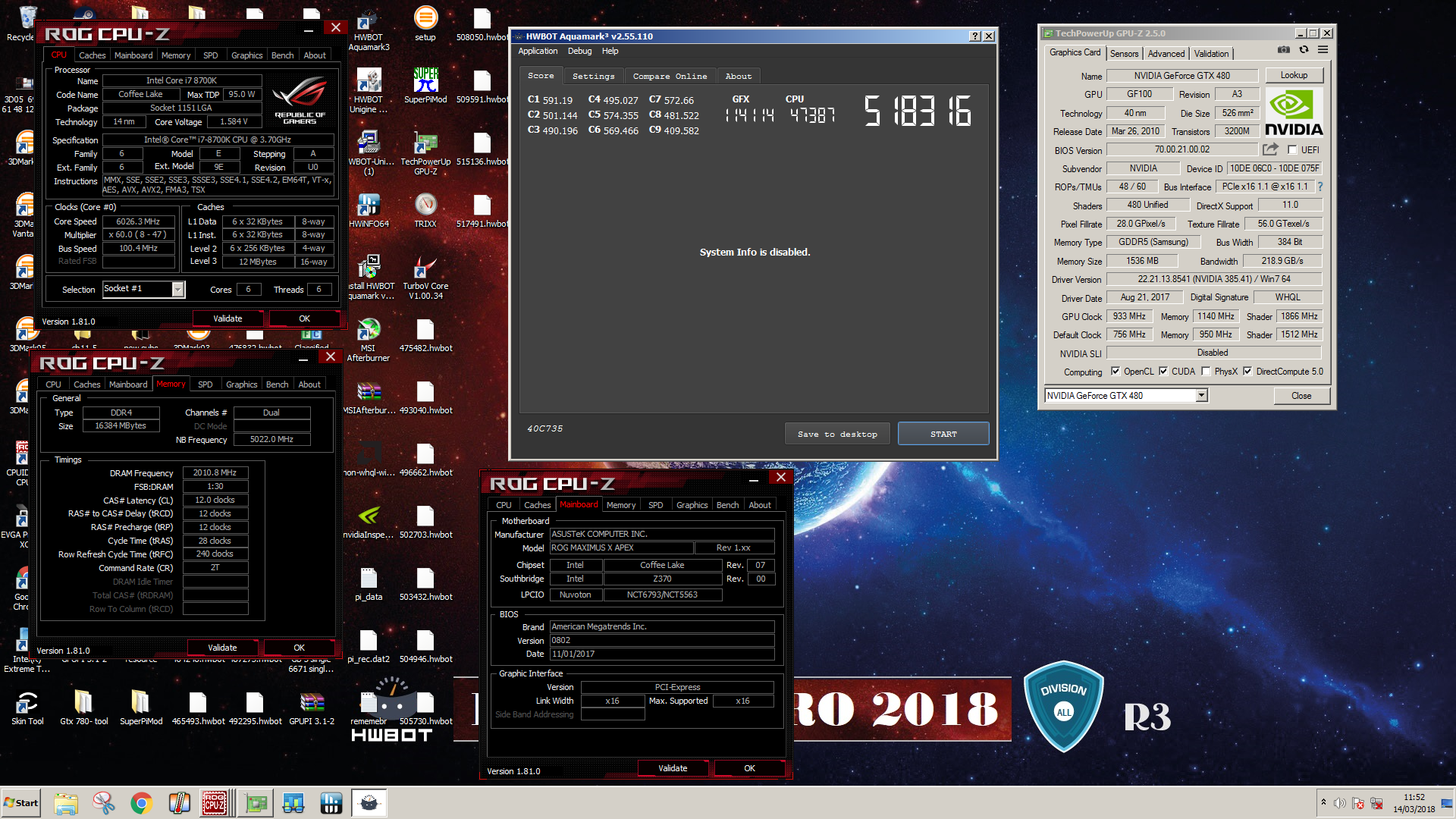
Task: Open the Snipping Tool in the taskbar
Action: (103, 802)
